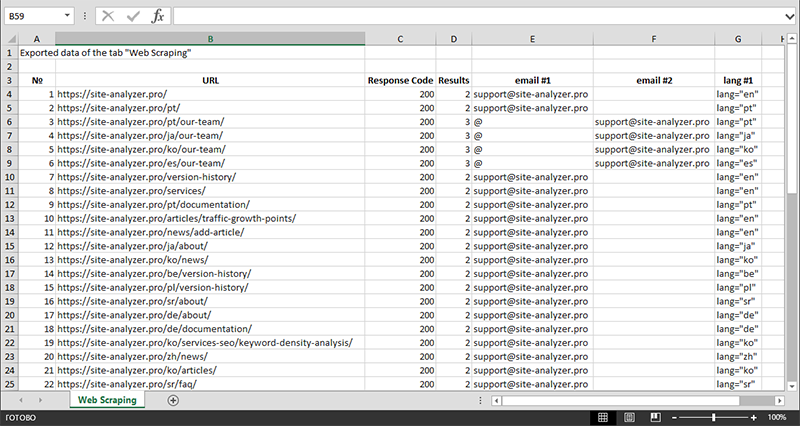Screen dimensions: 800x426
Task: Click the 'Results' header cell
Action: (454, 80)
